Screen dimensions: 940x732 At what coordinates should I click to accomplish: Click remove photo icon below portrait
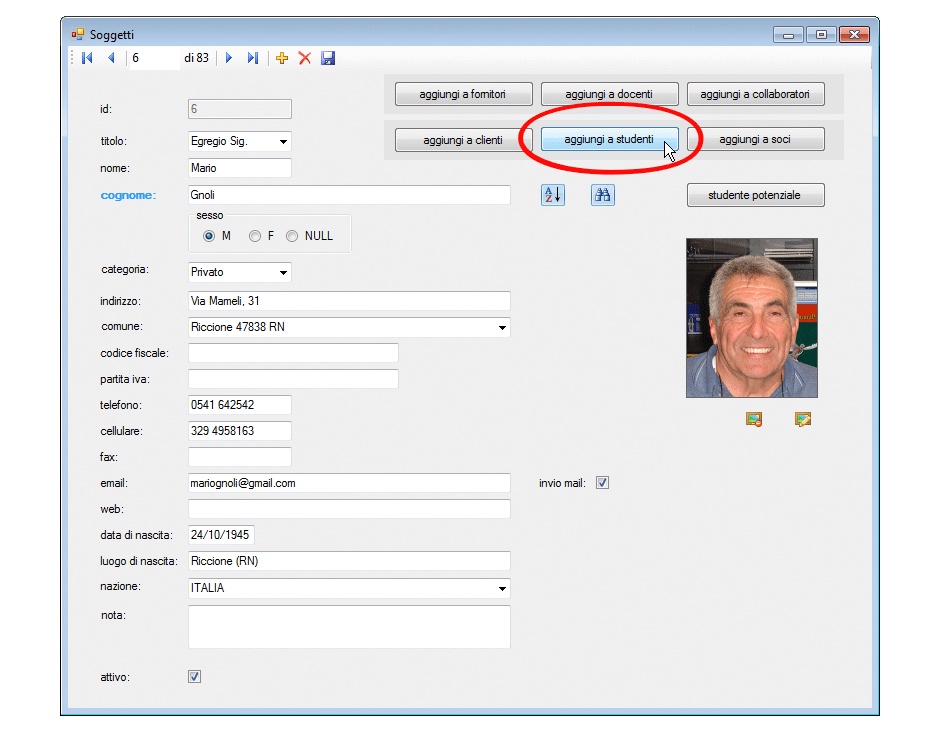754,419
